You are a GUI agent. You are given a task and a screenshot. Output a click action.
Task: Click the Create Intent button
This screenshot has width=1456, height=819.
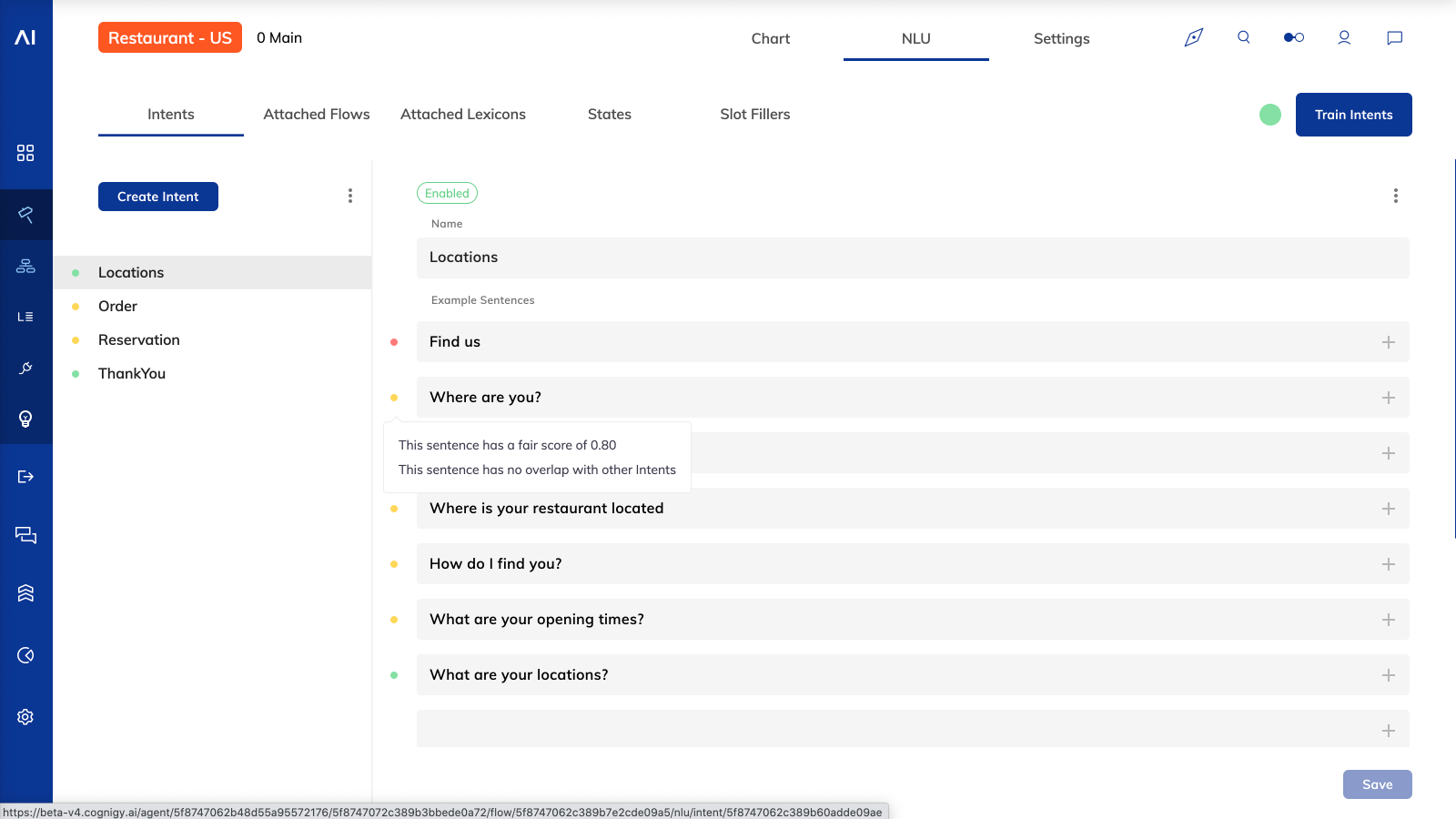[x=157, y=197]
